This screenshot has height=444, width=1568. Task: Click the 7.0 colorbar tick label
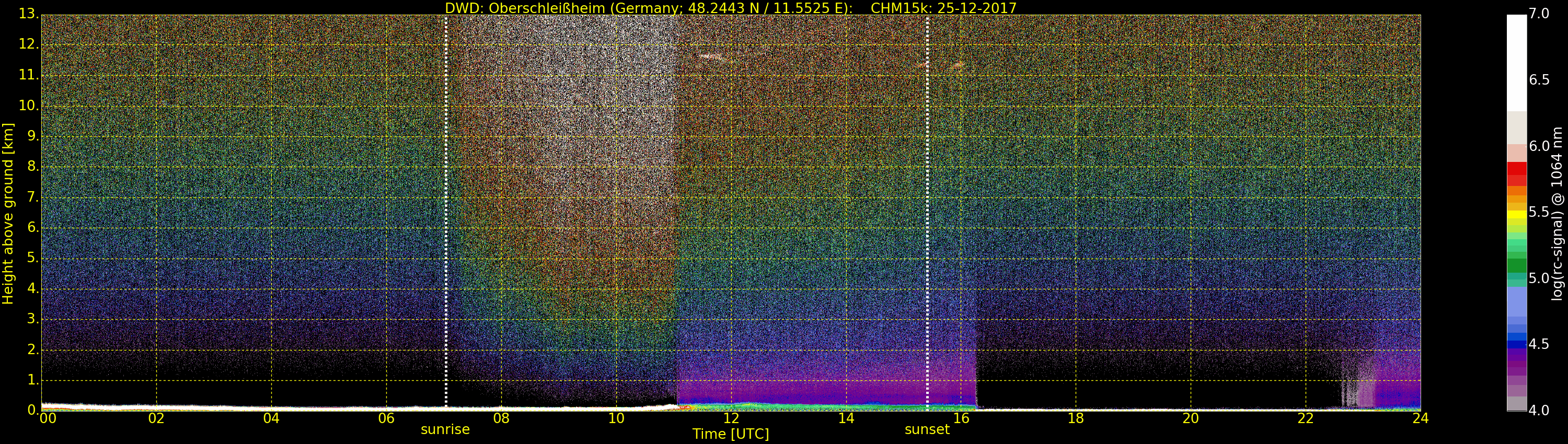[x=1539, y=14]
